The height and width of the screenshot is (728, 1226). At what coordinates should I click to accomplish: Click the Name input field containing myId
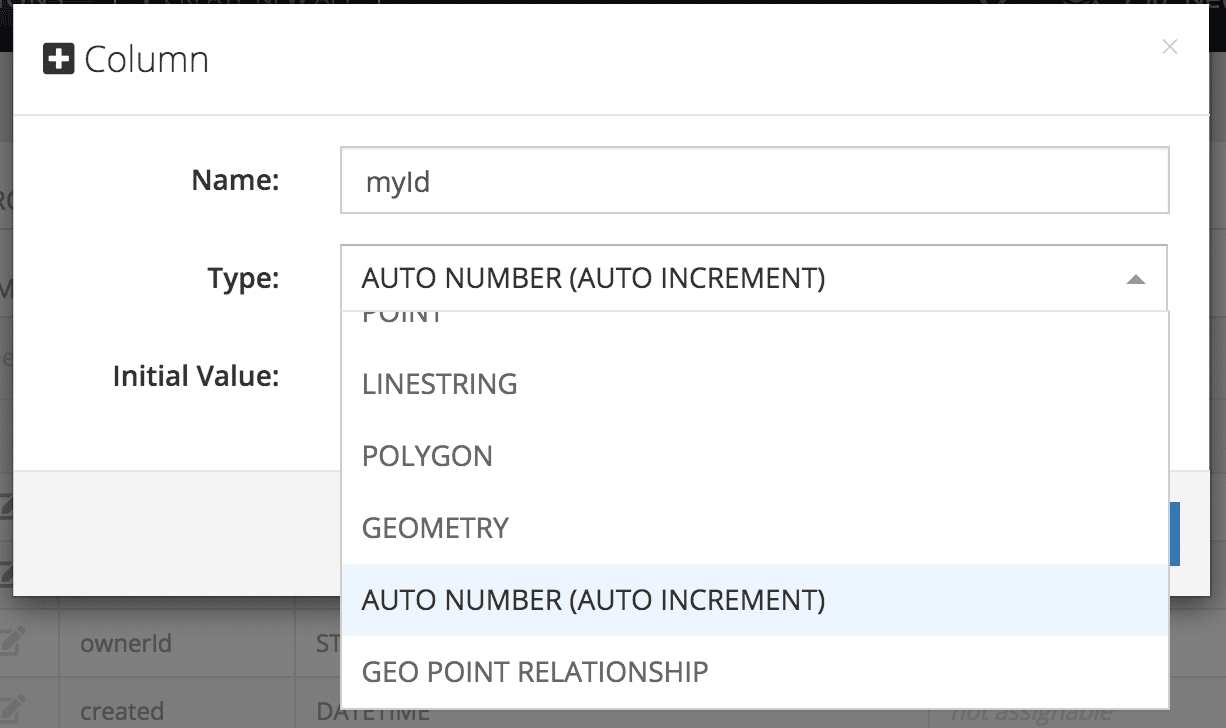point(755,180)
